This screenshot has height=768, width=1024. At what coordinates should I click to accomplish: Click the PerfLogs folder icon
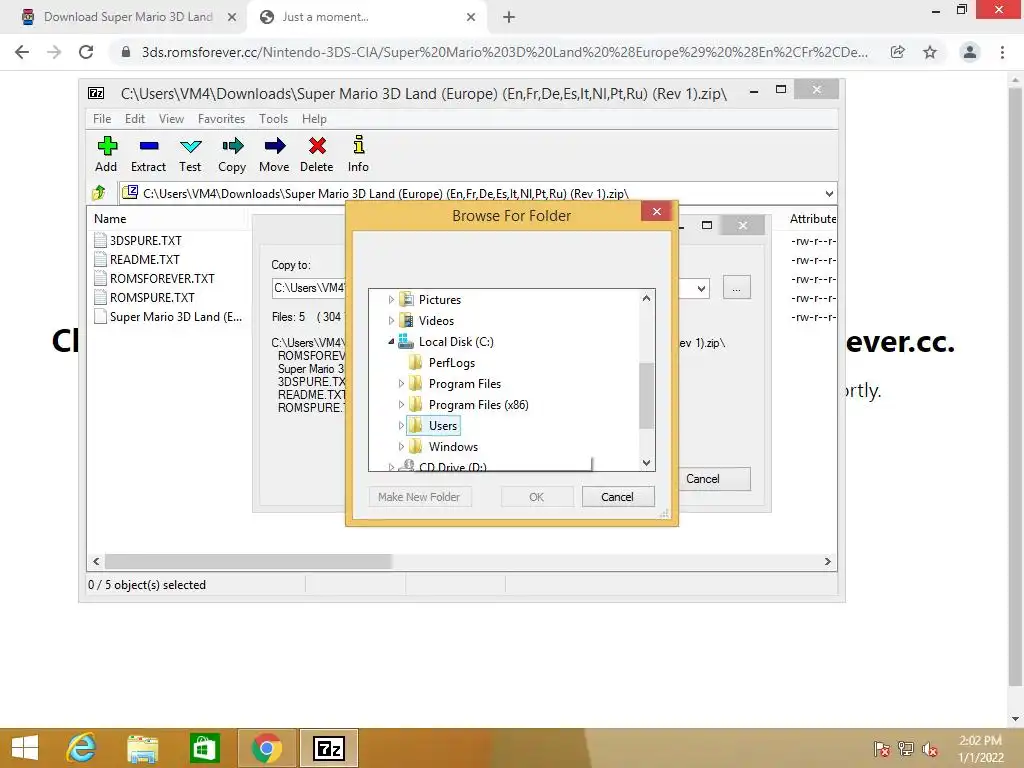415,362
